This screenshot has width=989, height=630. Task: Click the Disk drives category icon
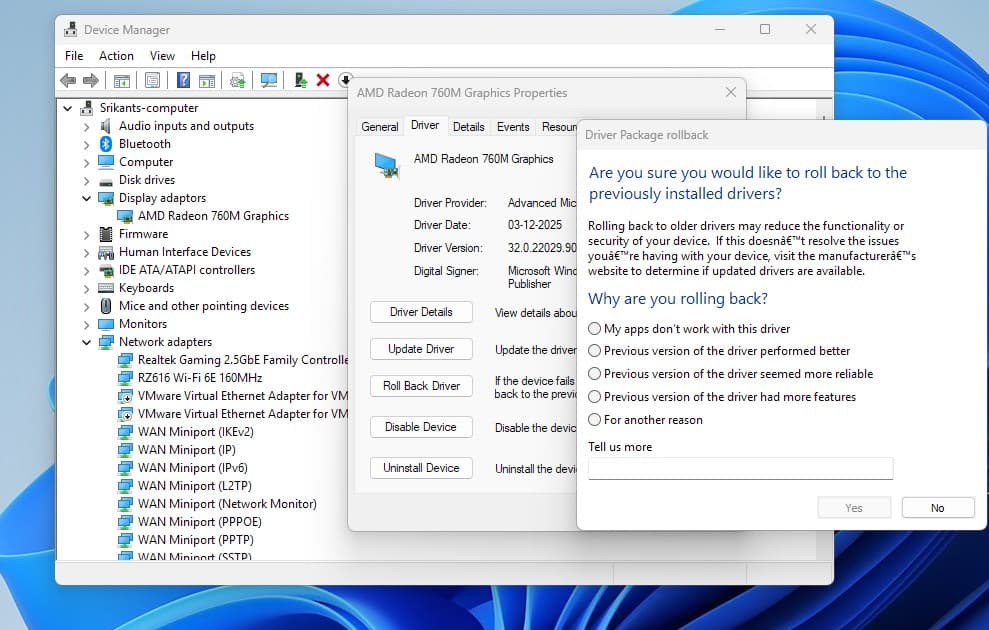coord(106,180)
